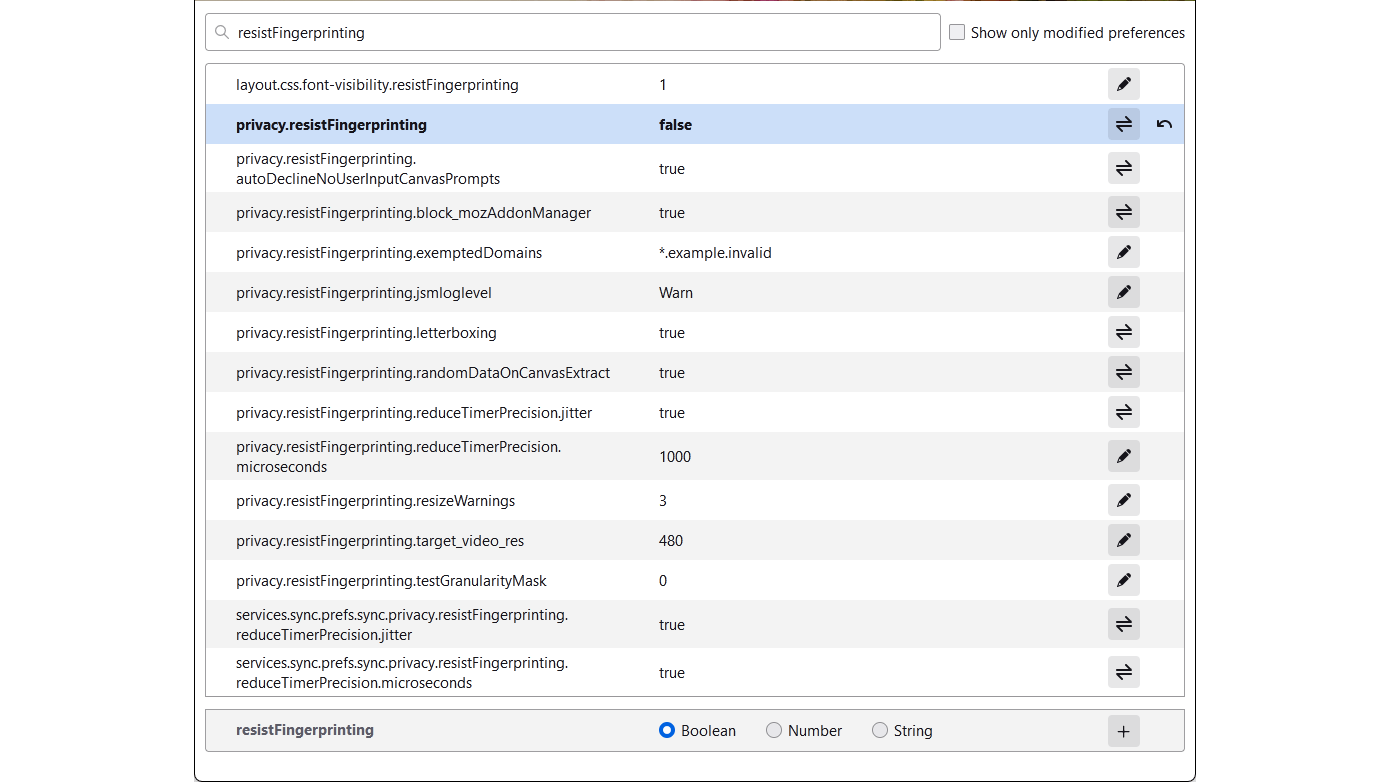Image resolution: width=1390 pixels, height=782 pixels.
Task: Toggle the block_mozAddonManager preference
Action: pos(1123,212)
